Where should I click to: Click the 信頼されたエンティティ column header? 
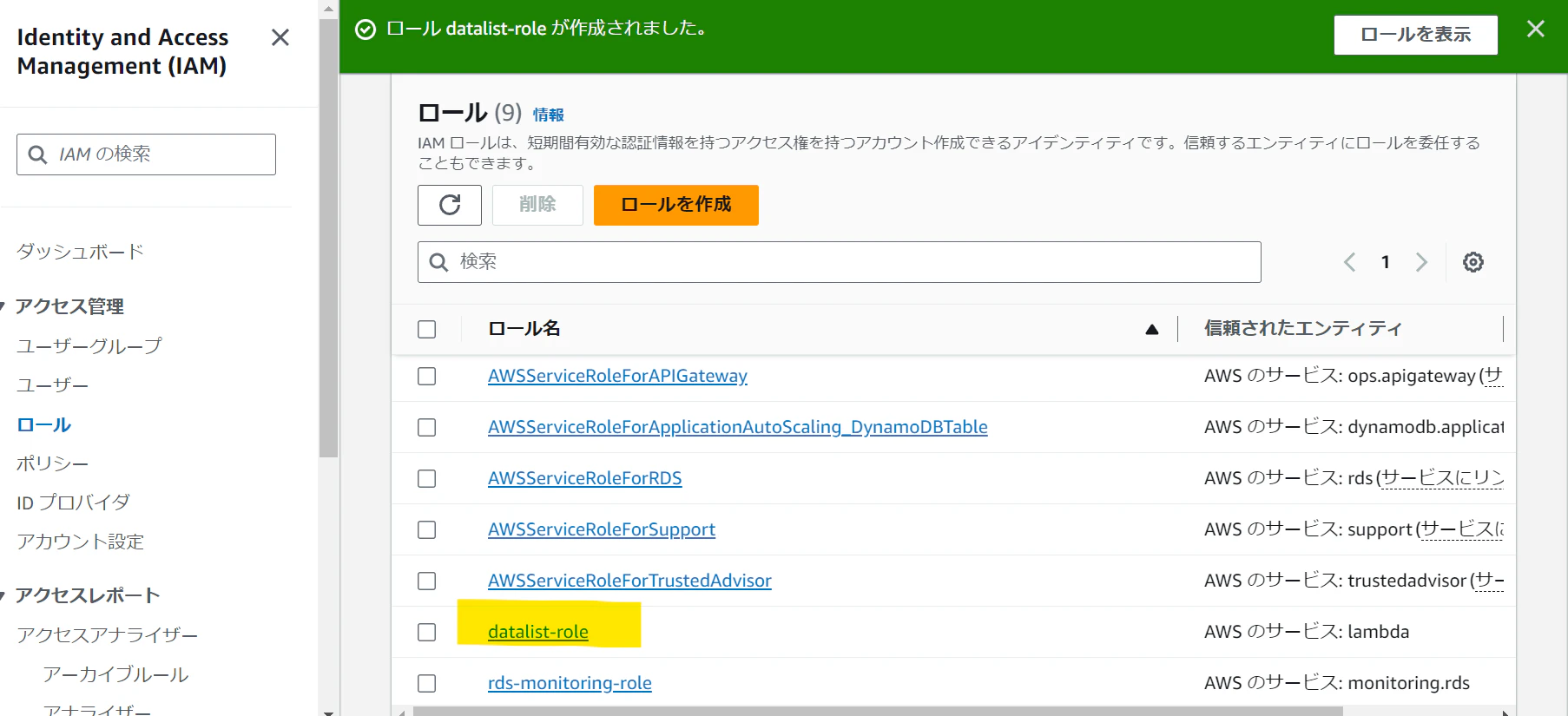pyautogui.click(x=1302, y=328)
